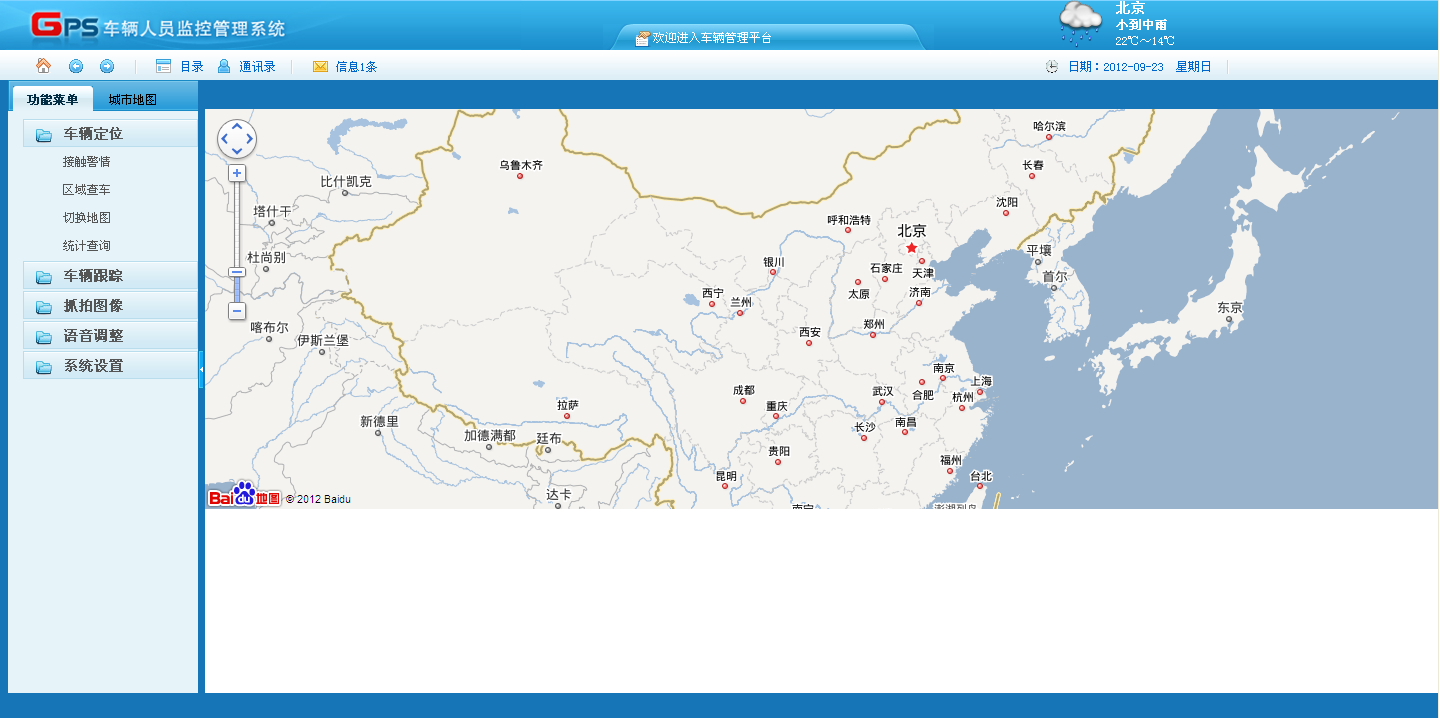Click the 东京 city label on map
The height and width of the screenshot is (718, 1440).
[1229, 308]
